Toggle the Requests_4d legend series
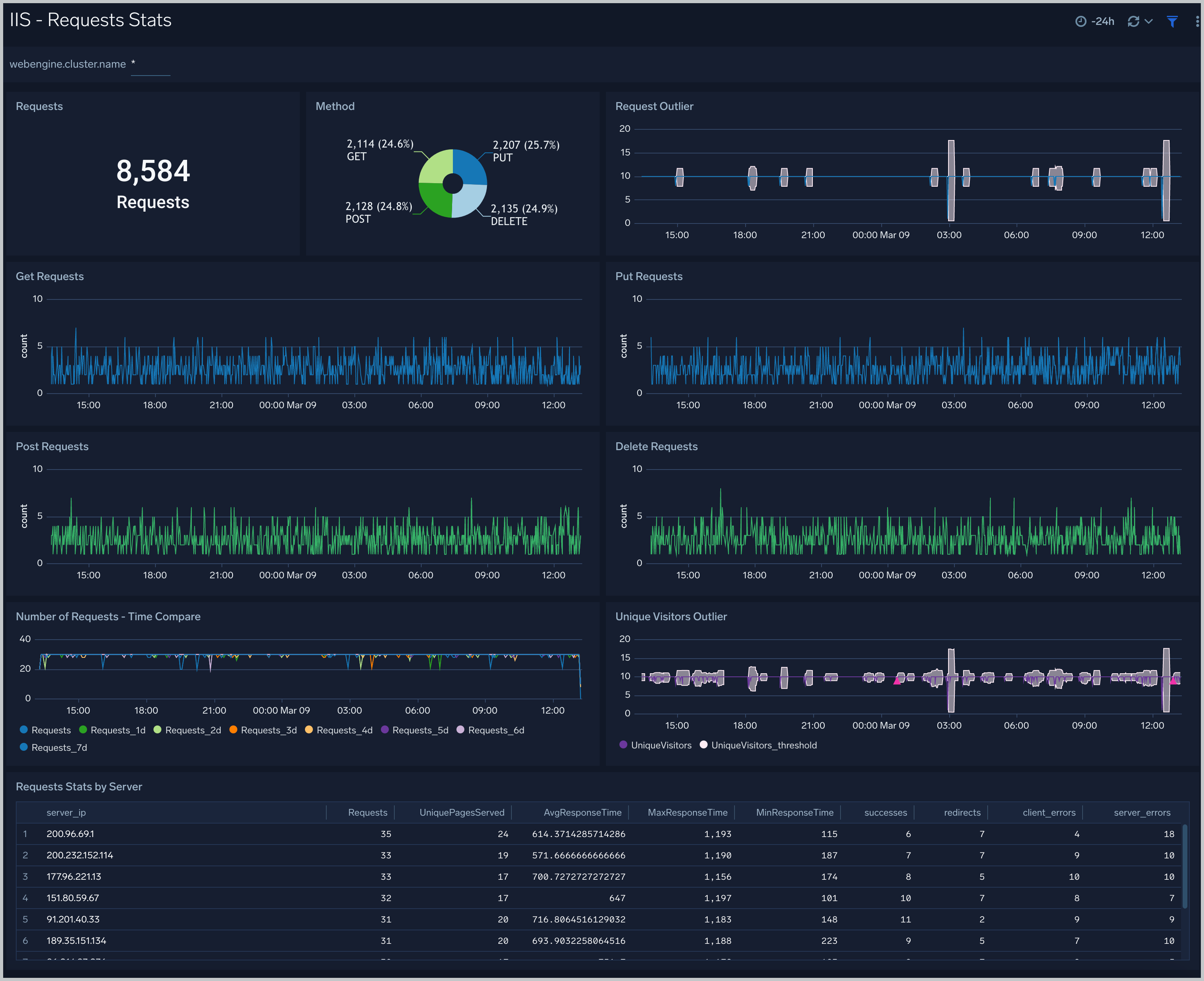 [339, 730]
